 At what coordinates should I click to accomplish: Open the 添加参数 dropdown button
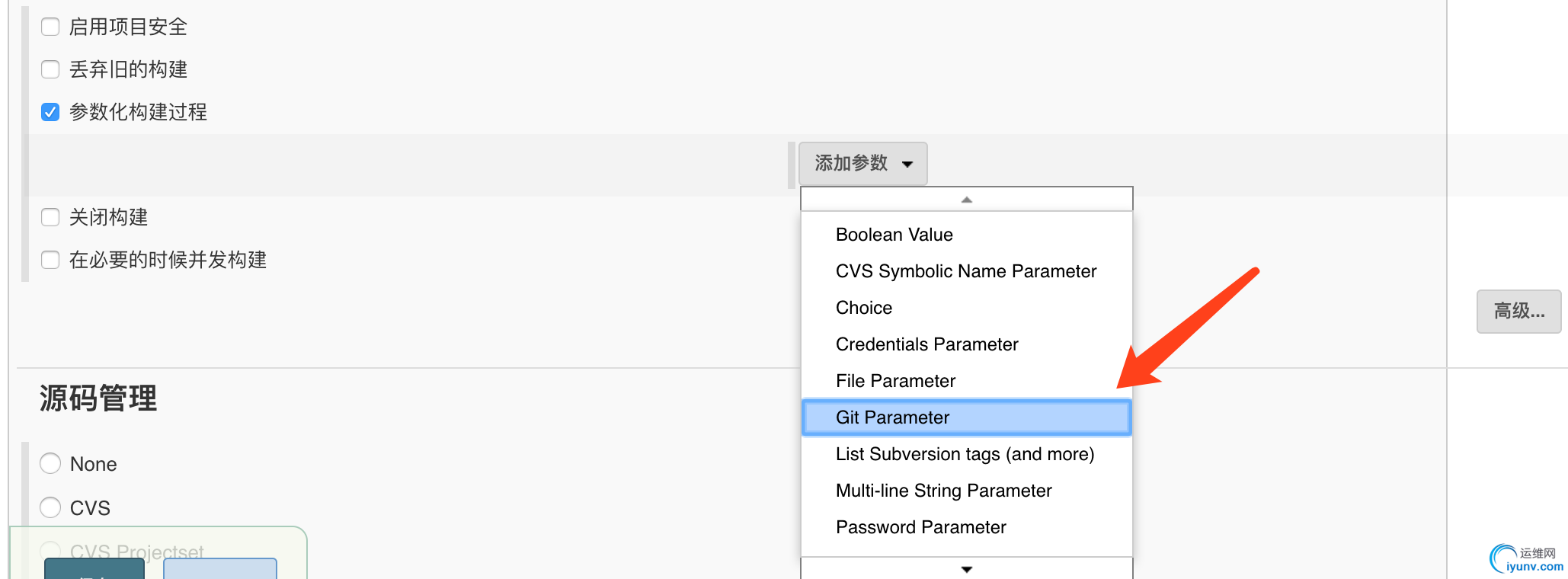(862, 163)
